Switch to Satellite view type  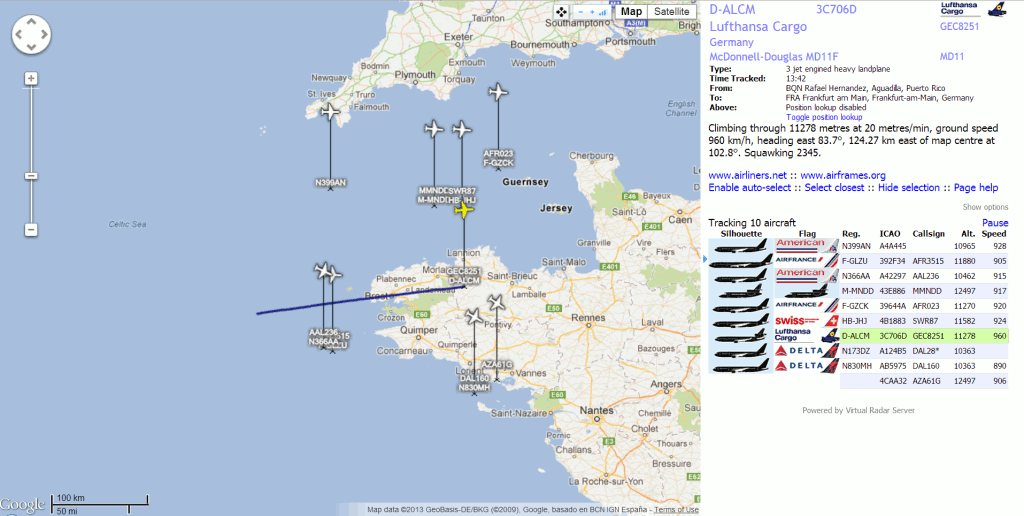pos(671,12)
